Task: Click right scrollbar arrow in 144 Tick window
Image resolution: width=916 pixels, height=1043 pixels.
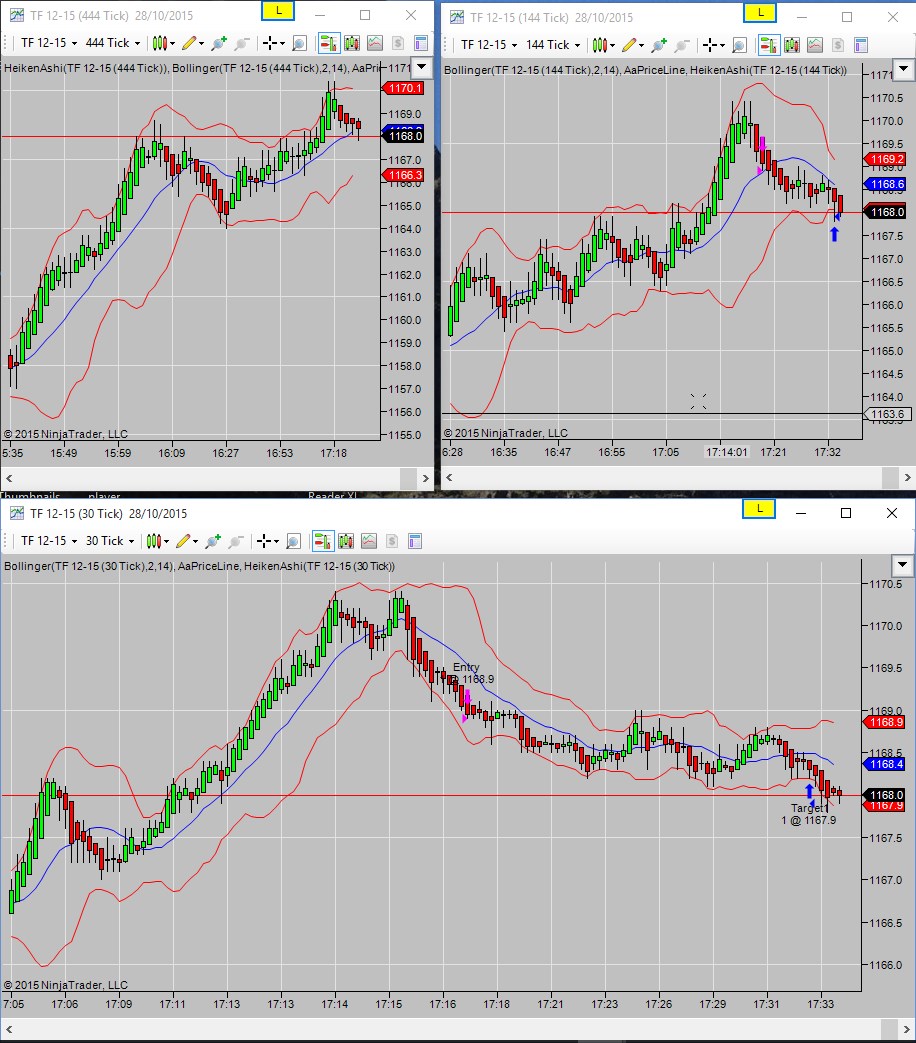Action: pos(907,478)
